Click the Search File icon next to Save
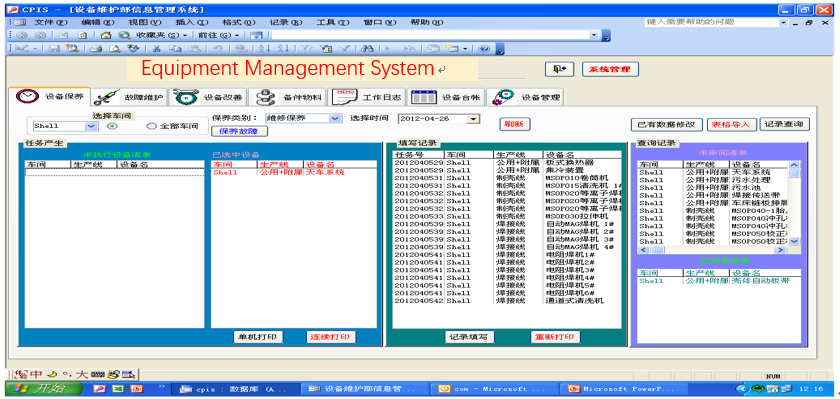This screenshot has height=399, width=840. click(72, 49)
